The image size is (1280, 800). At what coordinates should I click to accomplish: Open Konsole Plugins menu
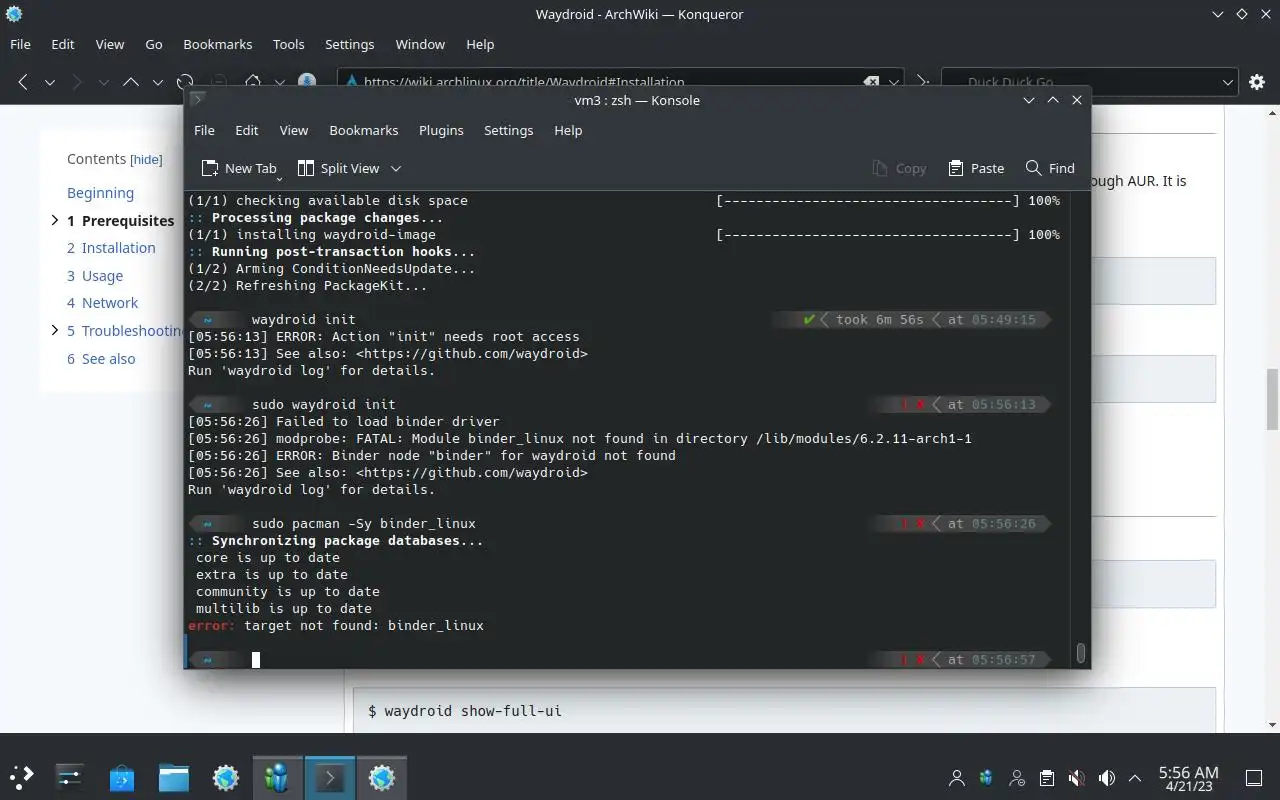[441, 130]
